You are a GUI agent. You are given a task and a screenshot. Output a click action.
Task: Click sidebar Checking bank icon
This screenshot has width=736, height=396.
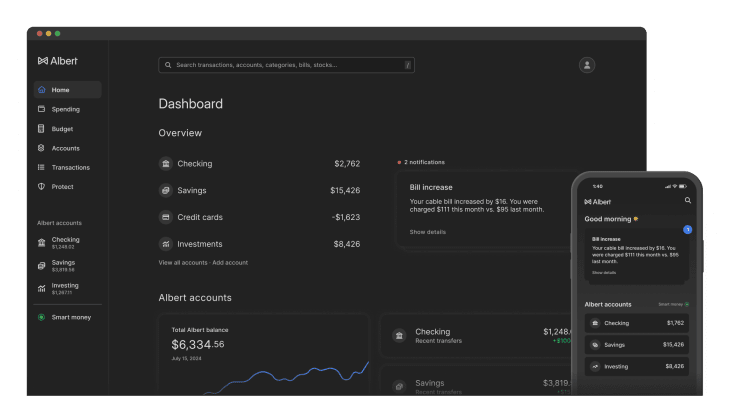tap(42, 243)
